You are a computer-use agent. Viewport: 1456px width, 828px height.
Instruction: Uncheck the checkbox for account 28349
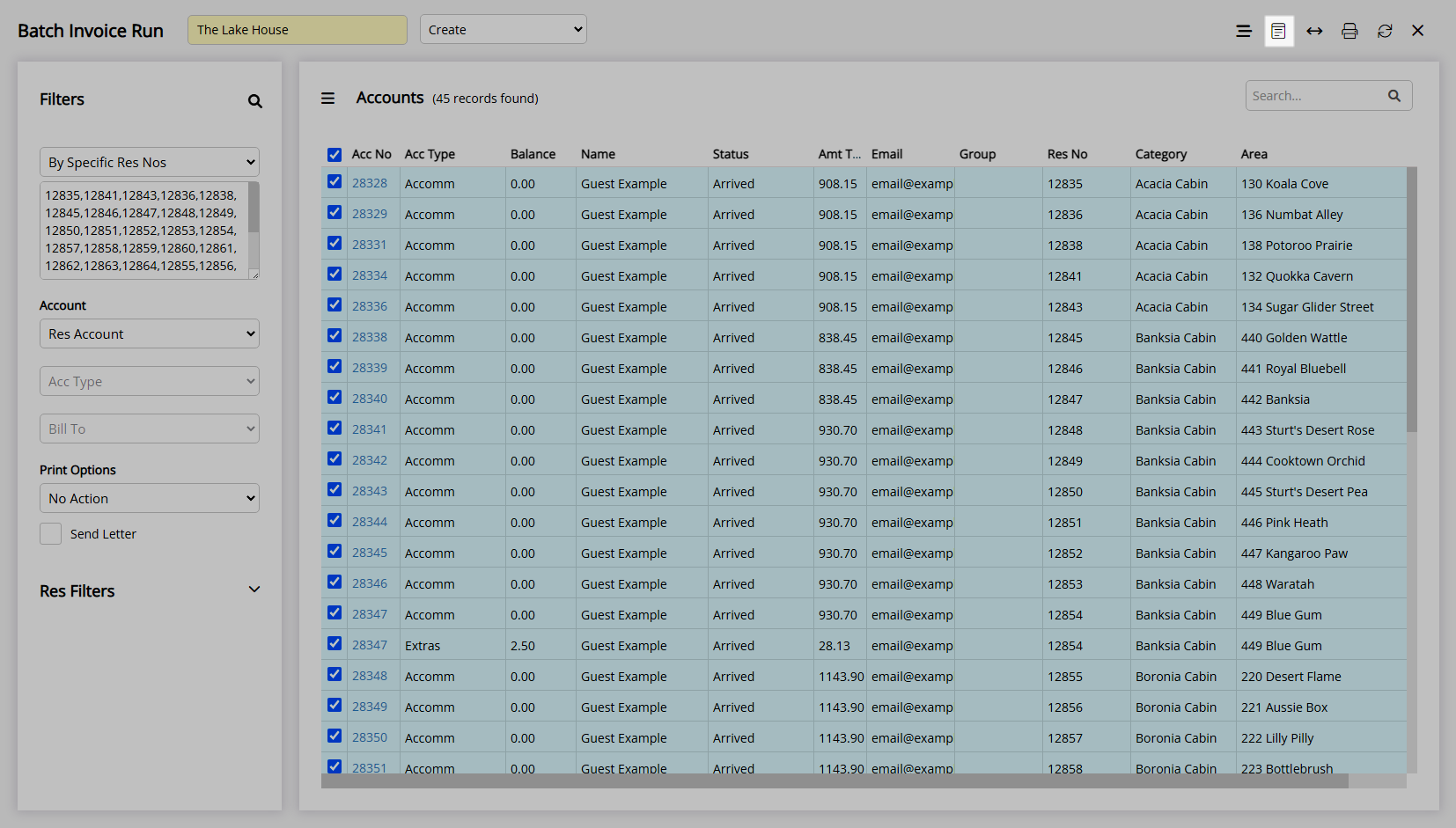pos(335,706)
